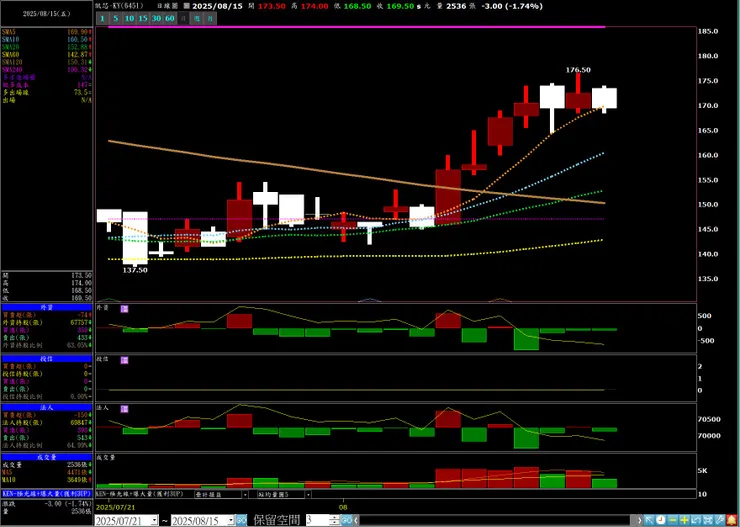Click the 08 month axis marker

coord(344,507)
